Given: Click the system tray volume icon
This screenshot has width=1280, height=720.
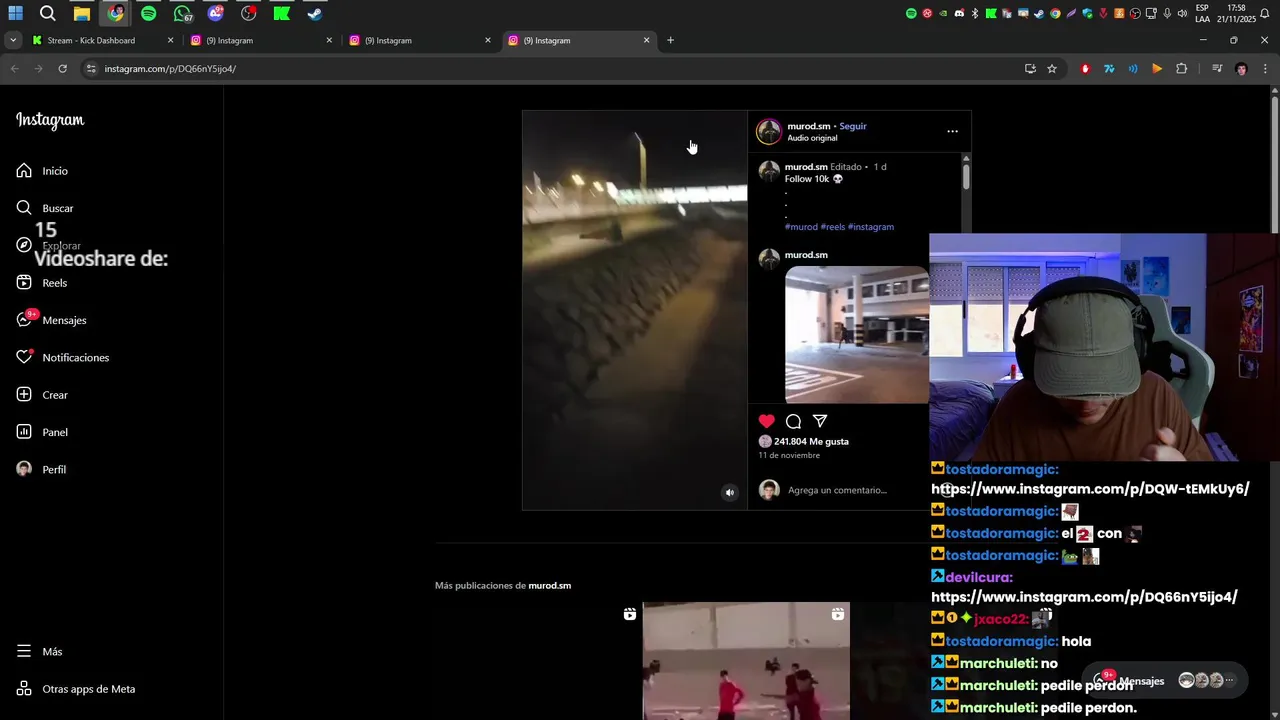Looking at the screenshot, I should 1182,14.
